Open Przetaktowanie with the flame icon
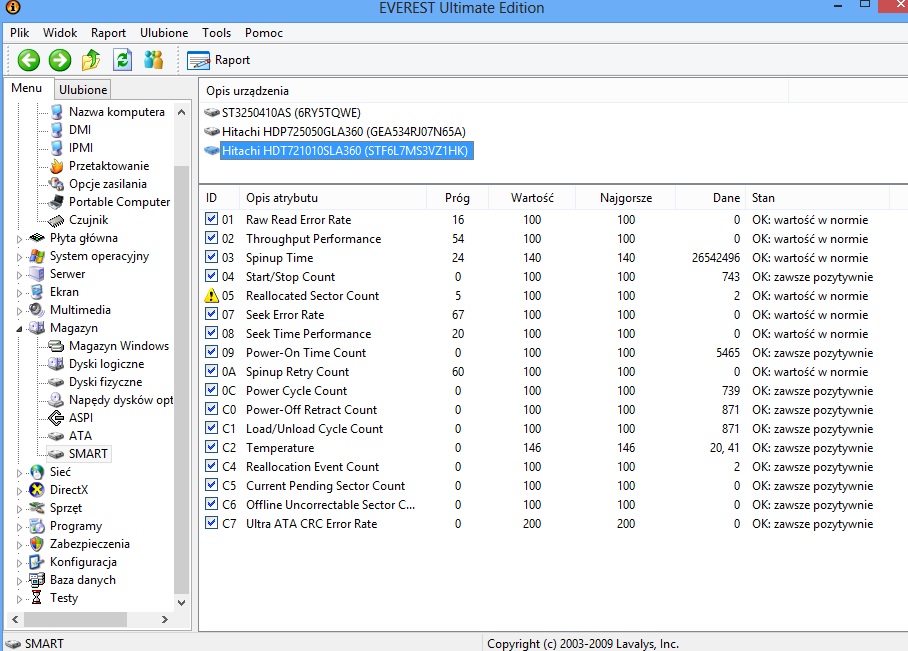This screenshot has height=651, width=908. point(56,166)
